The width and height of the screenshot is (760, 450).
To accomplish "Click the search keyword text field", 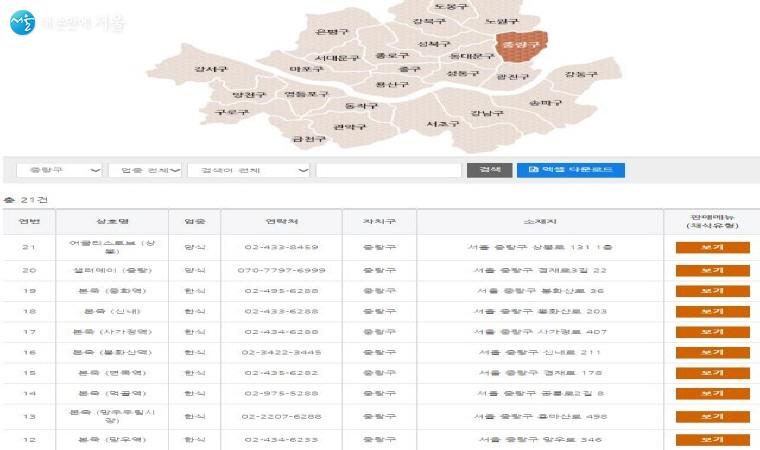I will 388,170.
